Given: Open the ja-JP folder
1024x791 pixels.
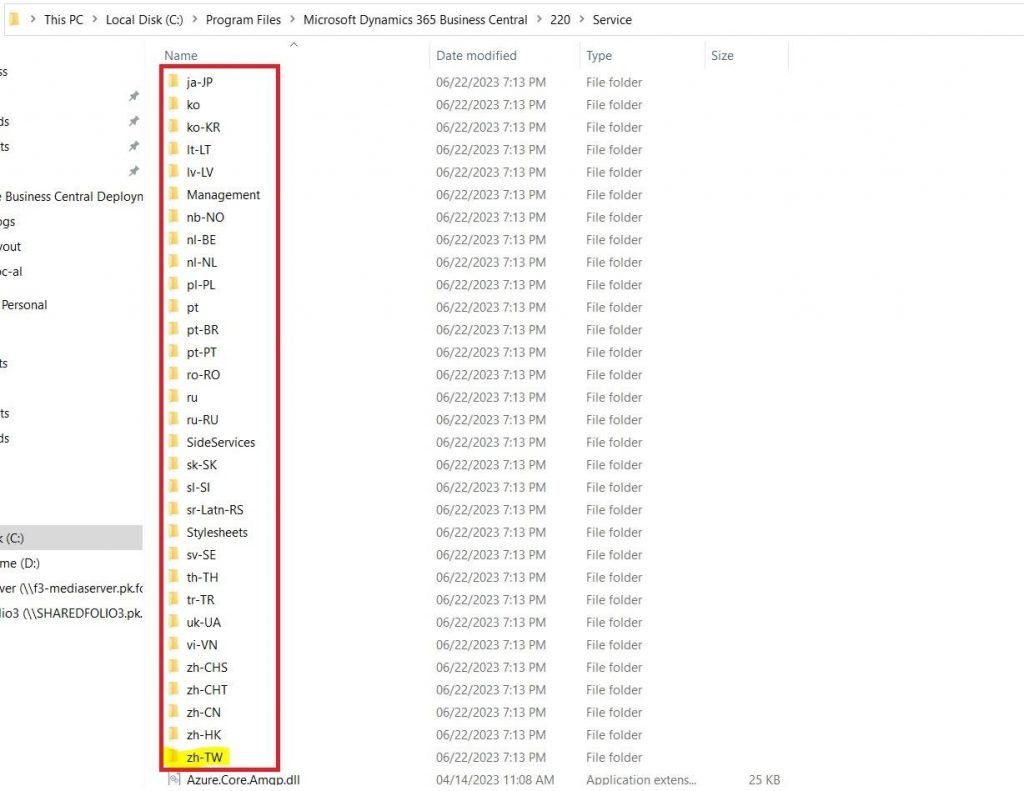Looking at the screenshot, I should pos(205,82).
